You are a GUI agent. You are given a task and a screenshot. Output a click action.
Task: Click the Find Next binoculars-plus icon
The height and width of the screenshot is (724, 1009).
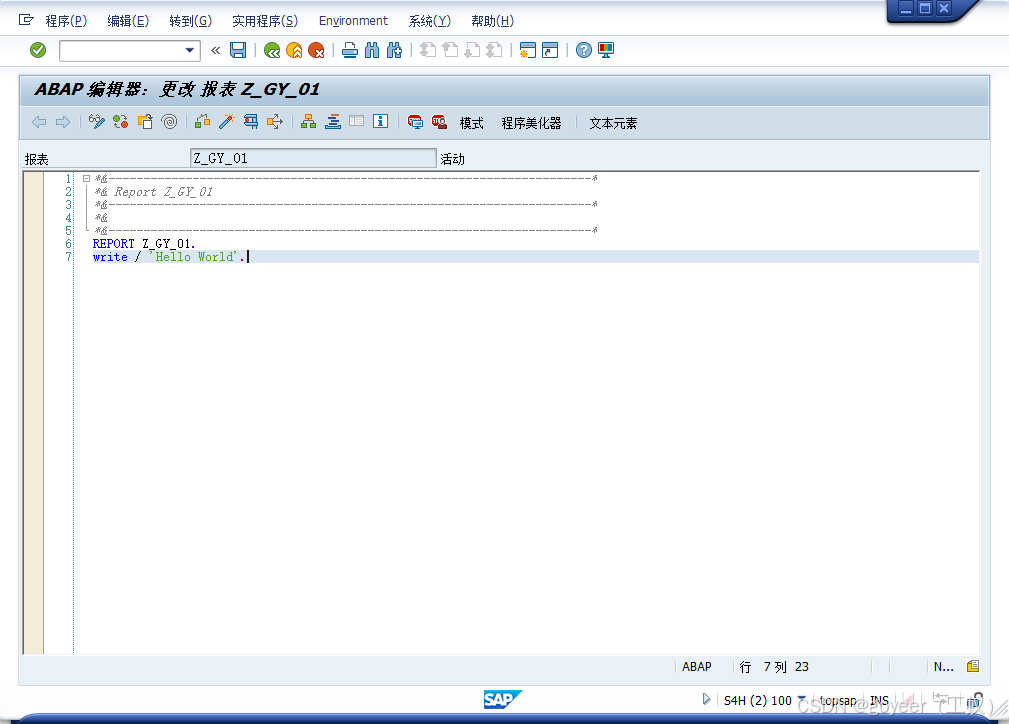pos(393,49)
